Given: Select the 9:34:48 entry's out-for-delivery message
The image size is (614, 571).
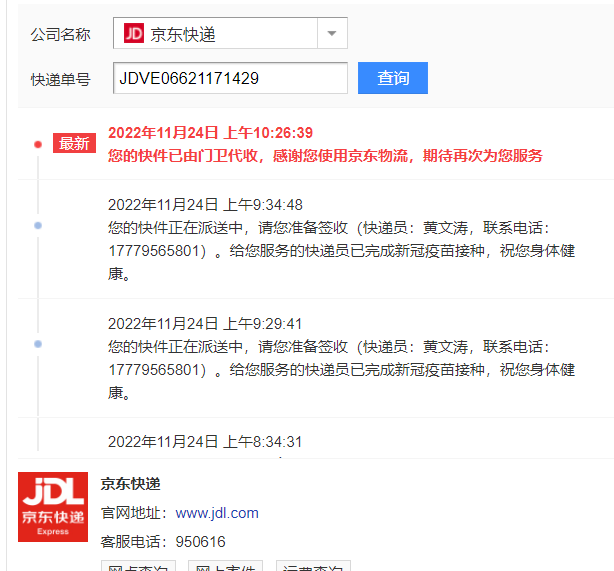Looking at the screenshot, I should [341, 251].
